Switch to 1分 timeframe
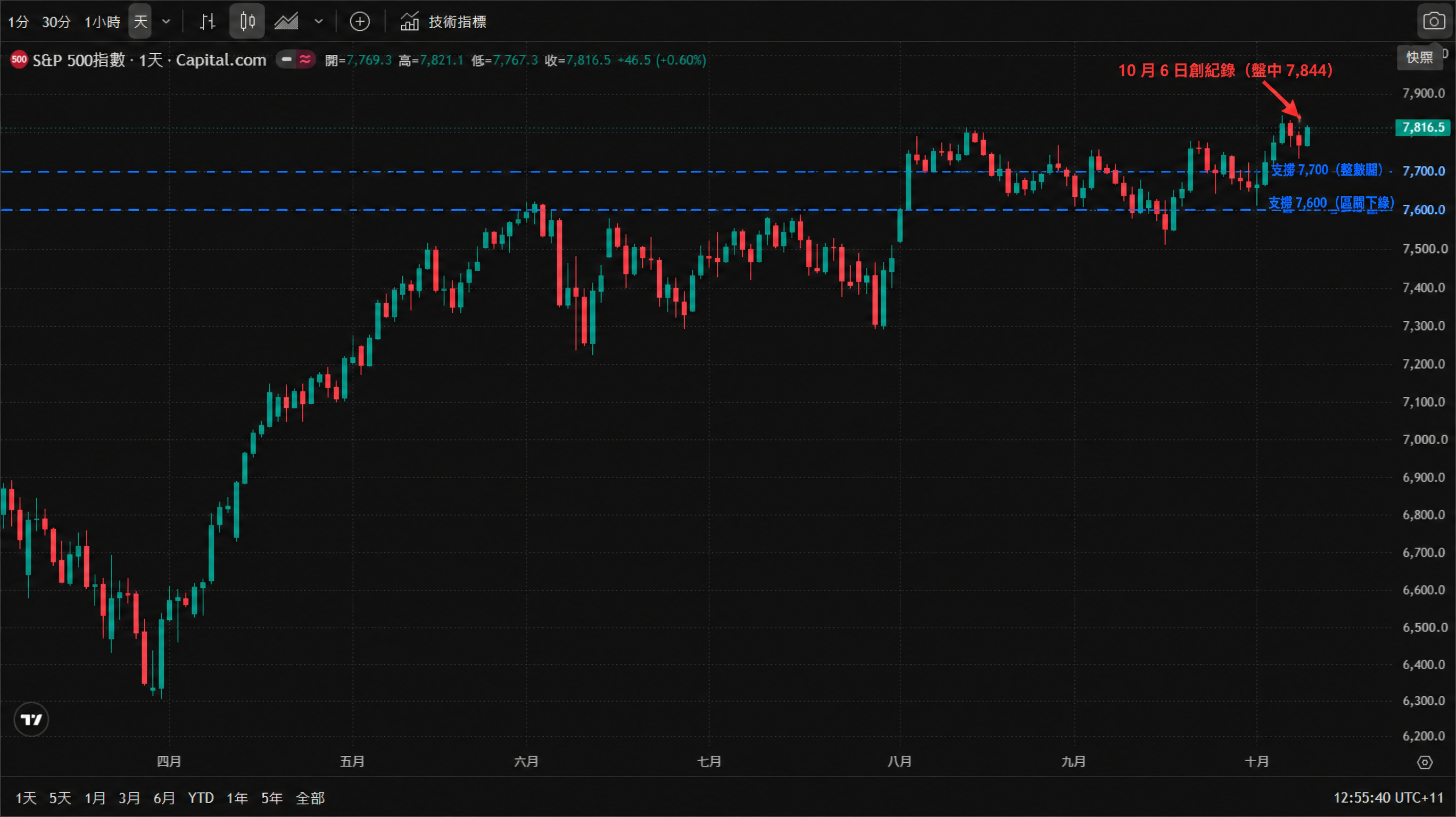Viewport: 1456px width, 817px height. tap(19, 22)
